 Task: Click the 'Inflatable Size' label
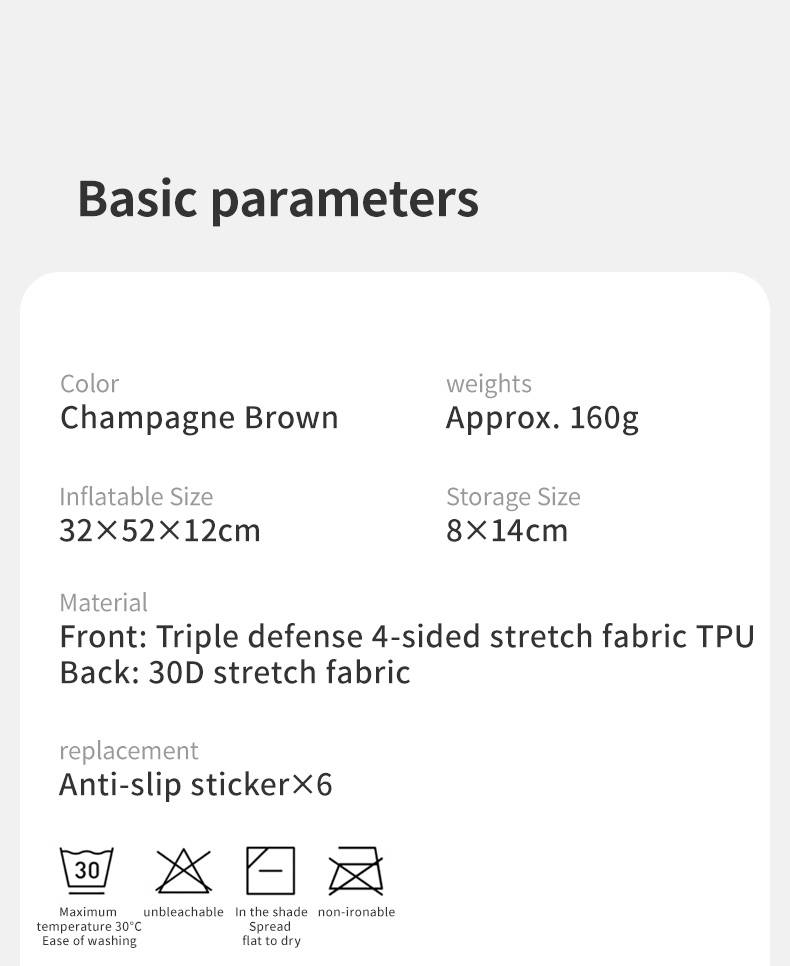[x=136, y=497]
